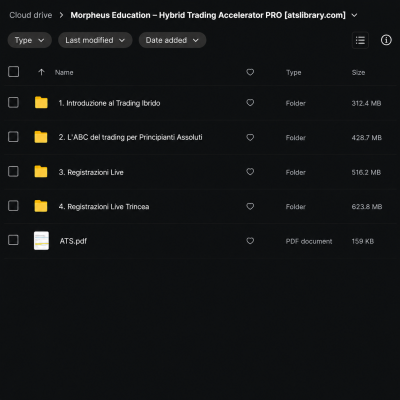Image resolution: width=400 pixels, height=400 pixels.
Task: Open the Date added filter dropdown
Action: click(172, 40)
